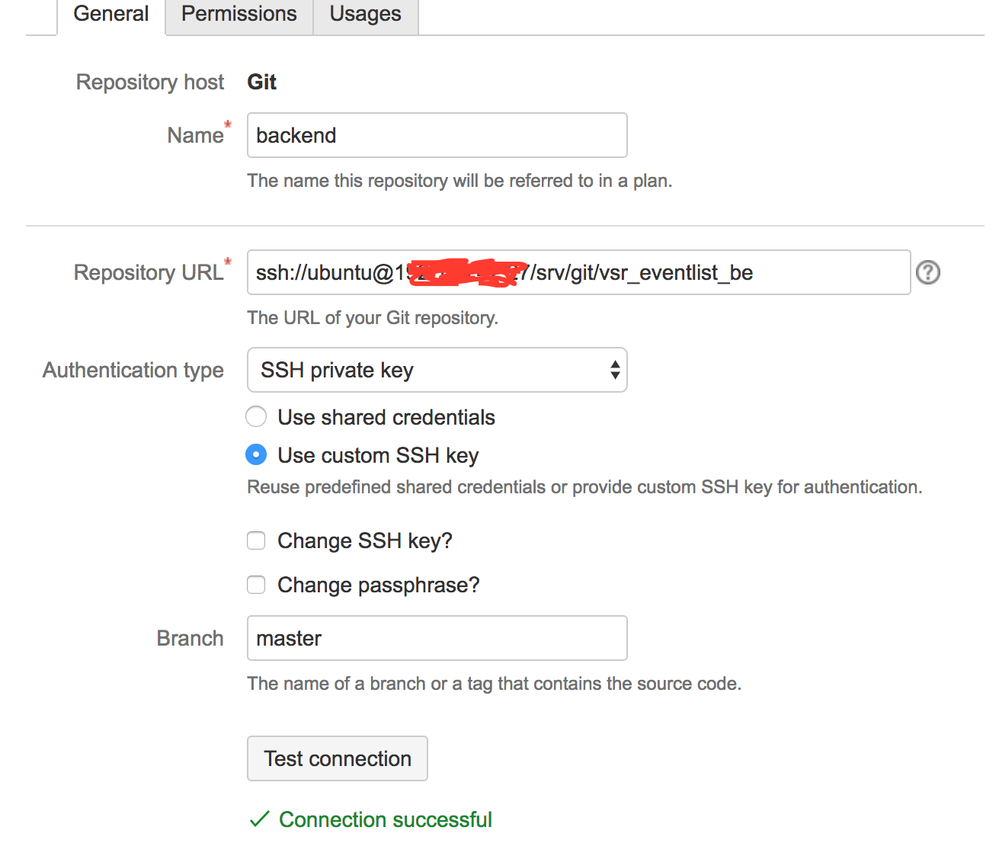Focus the Name field containing backend

tap(437, 135)
